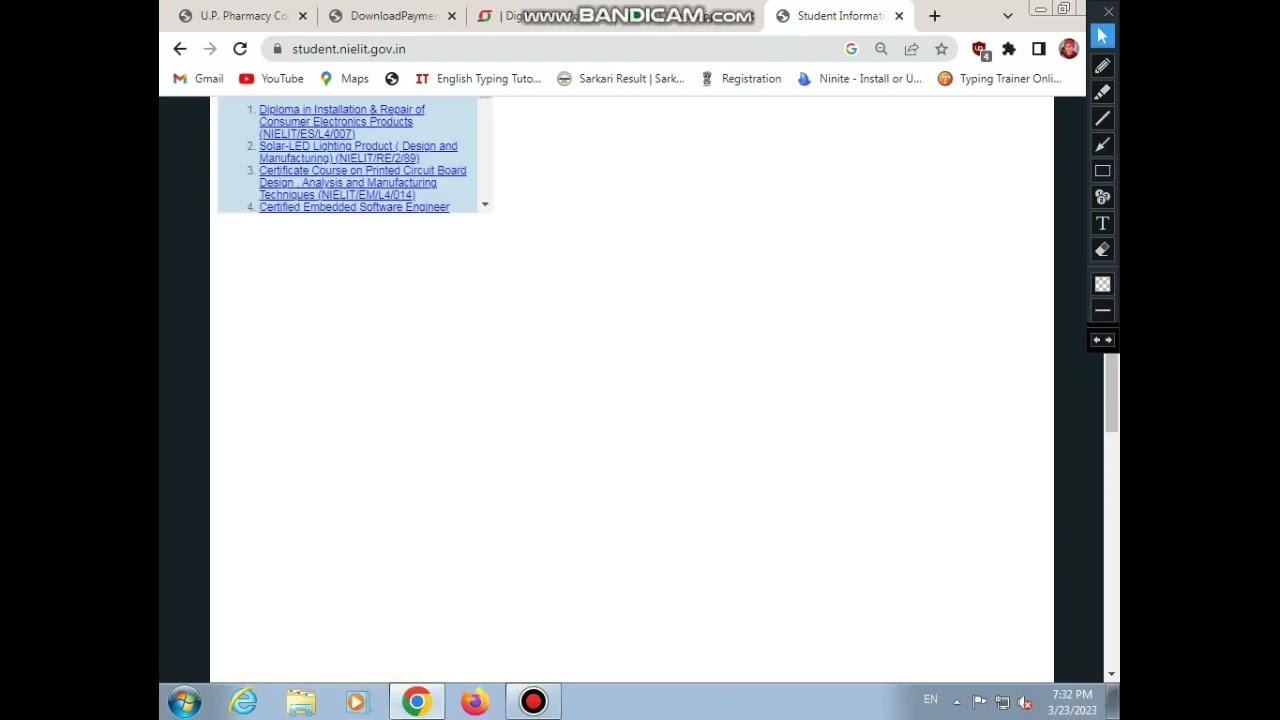The width and height of the screenshot is (1280, 720).
Task: Open the zoom magnifier in address bar
Action: tap(881, 49)
